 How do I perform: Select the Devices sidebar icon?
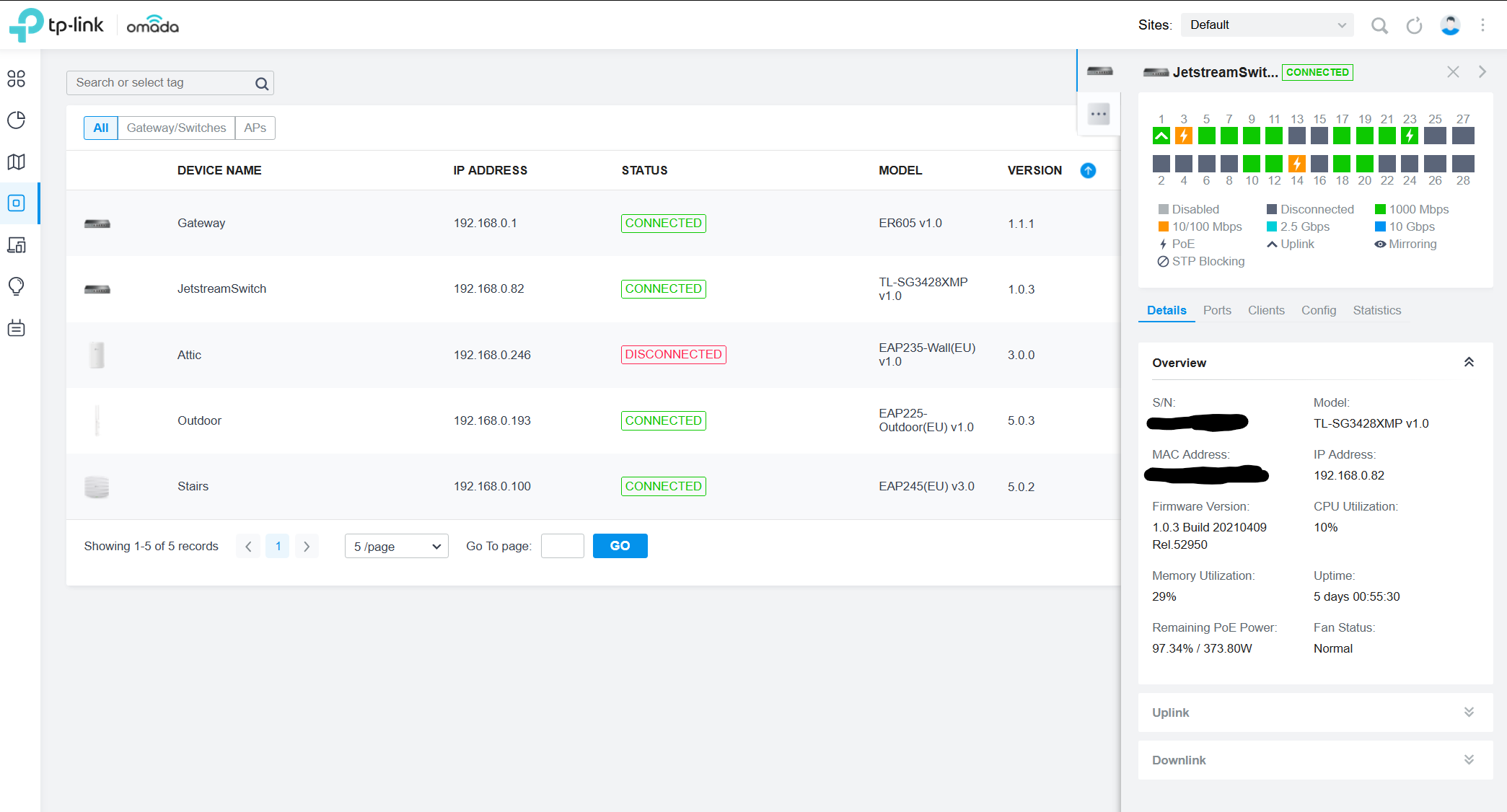pos(17,203)
